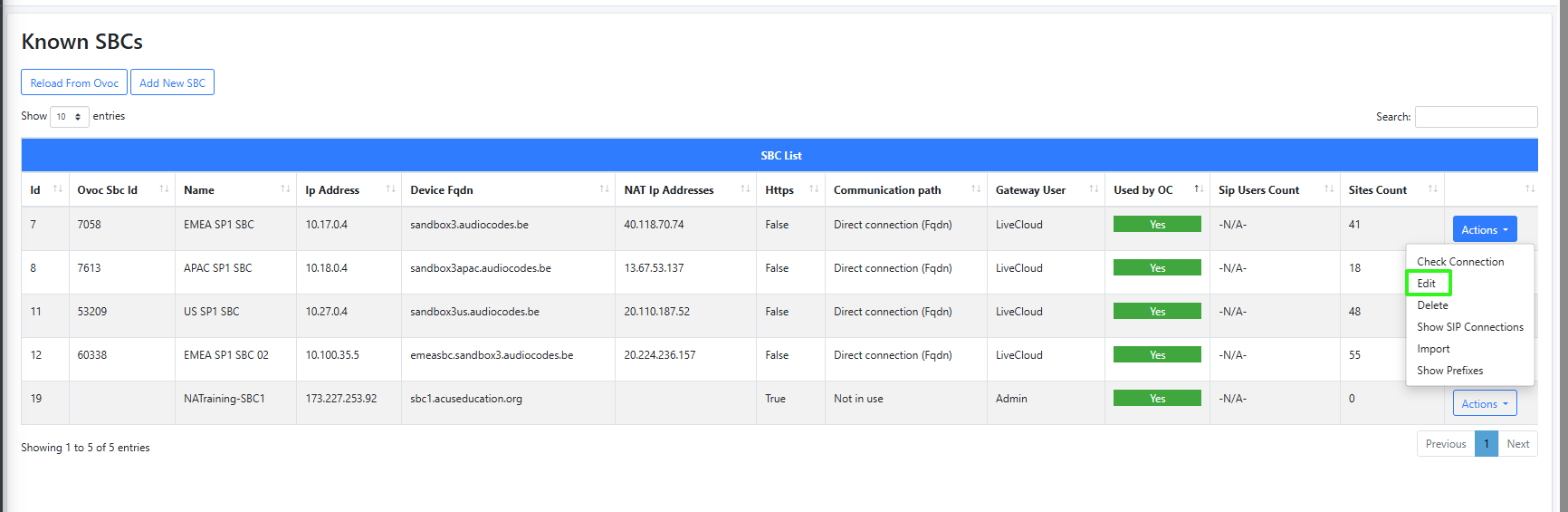Viewport: 1568px width, 512px height.
Task: Select Check Connection menu option
Action: pyautogui.click(x=1459, y=262)
